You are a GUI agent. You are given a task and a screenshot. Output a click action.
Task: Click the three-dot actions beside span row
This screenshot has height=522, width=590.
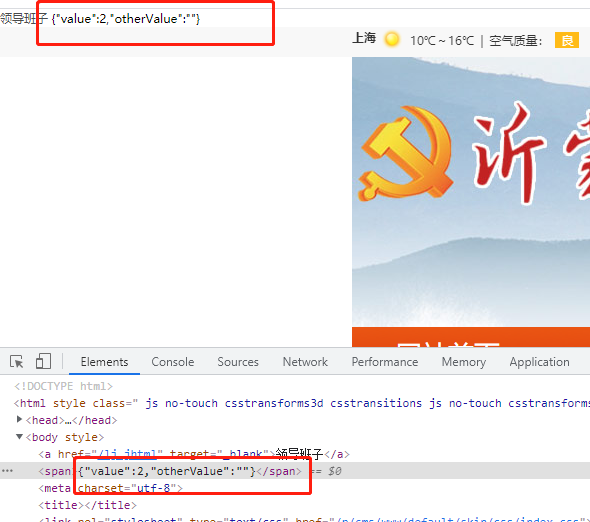click(x=8, y=471)
